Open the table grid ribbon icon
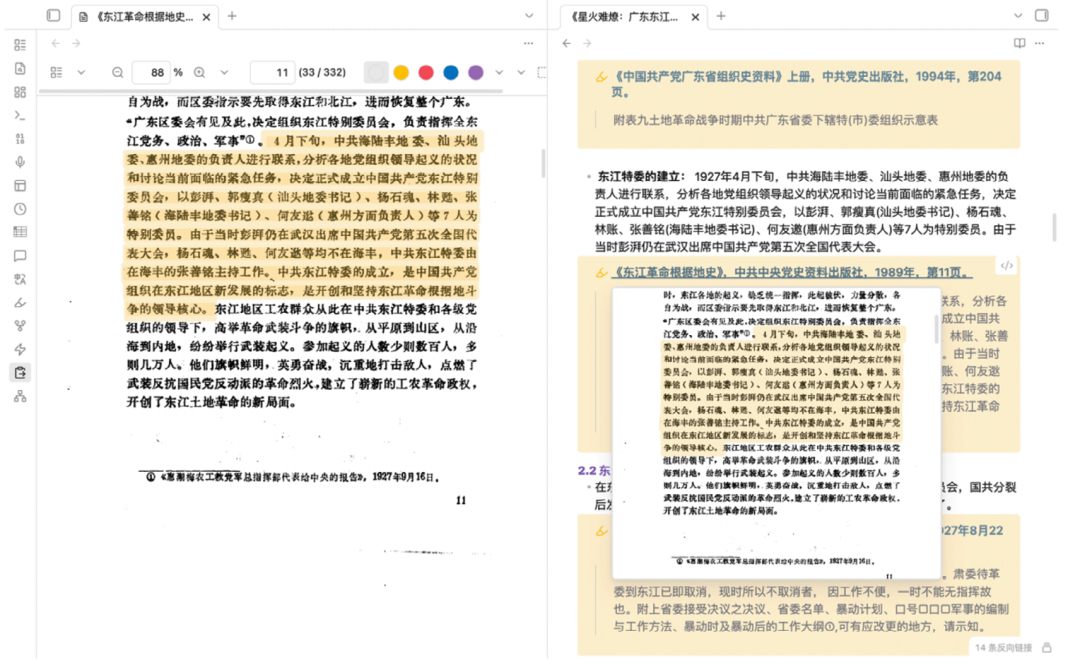 click(x=20, y=233)
